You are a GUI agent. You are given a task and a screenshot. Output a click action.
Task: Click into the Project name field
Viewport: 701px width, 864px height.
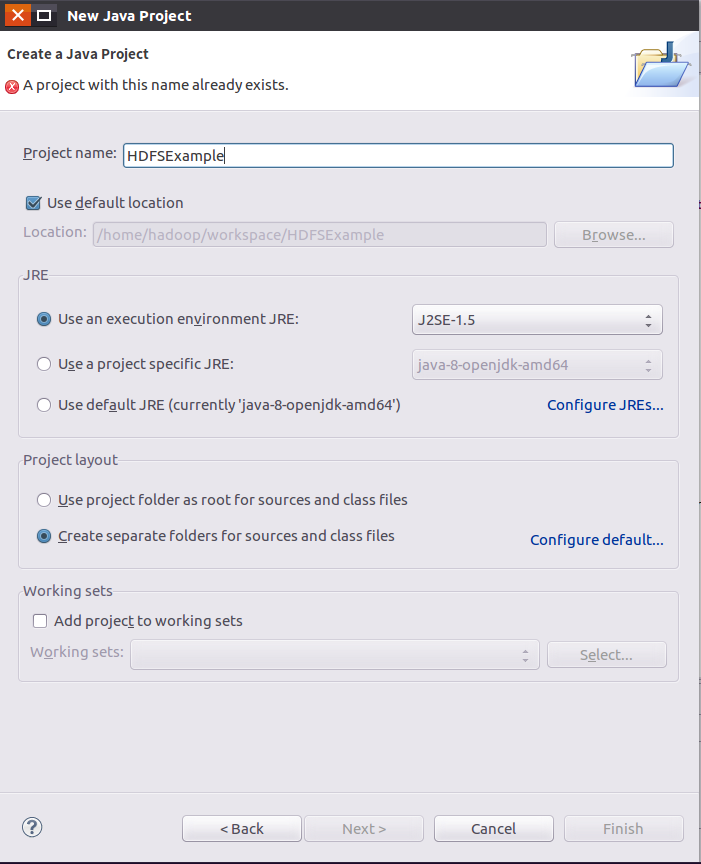tap(397, 155)
